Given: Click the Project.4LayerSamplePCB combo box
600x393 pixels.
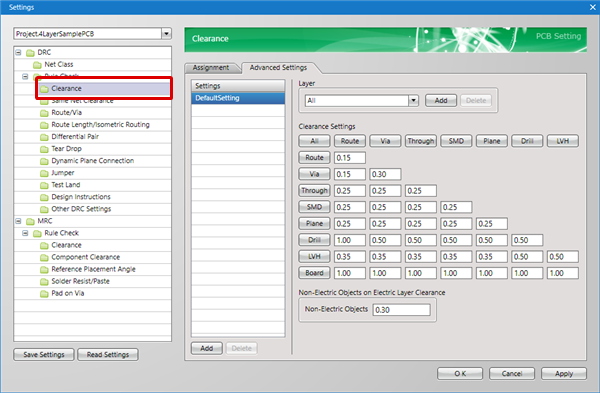Looking at the screenshot, I should coord(92,34).
